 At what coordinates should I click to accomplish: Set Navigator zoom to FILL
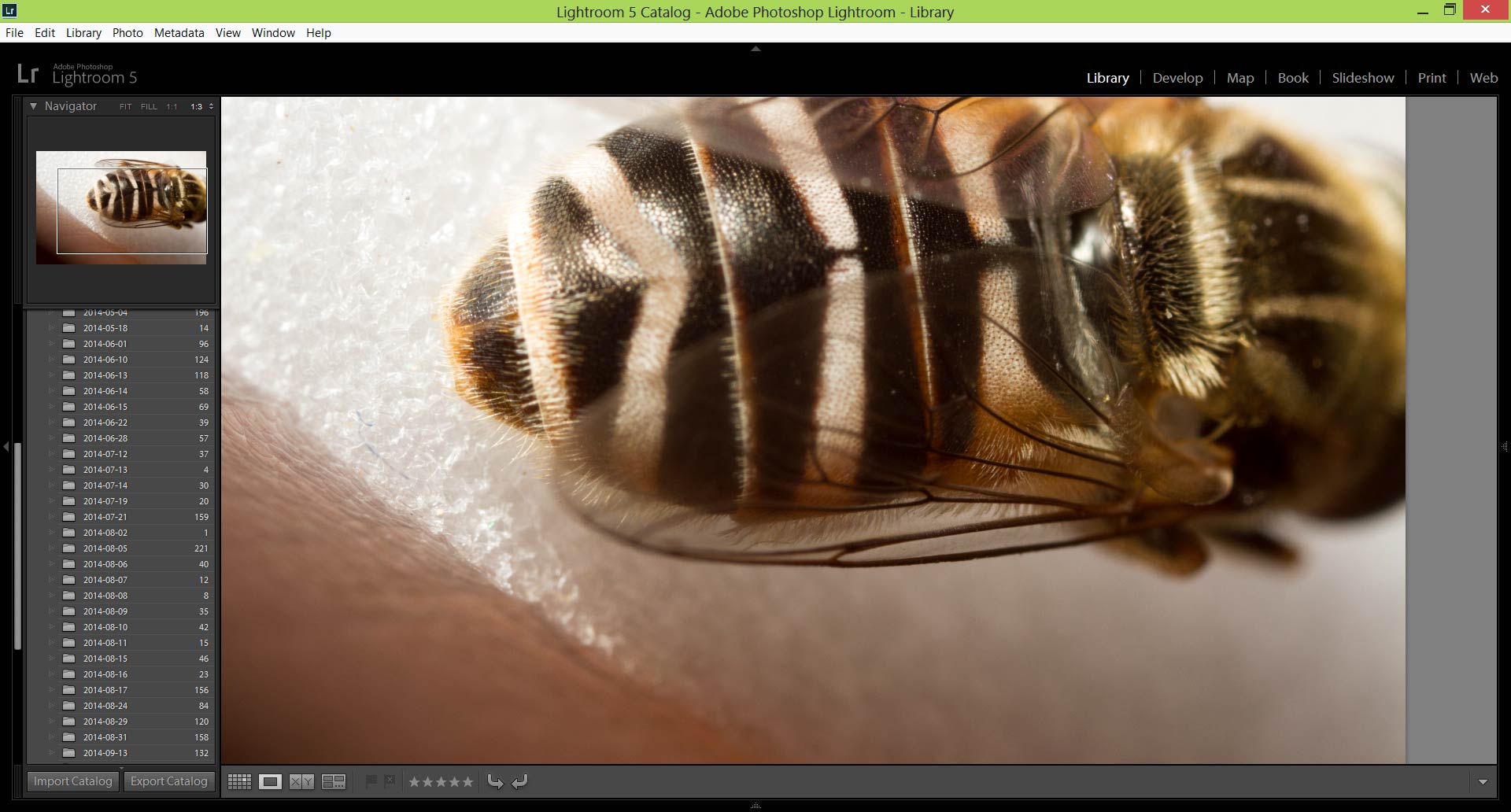tap(149, 106)
